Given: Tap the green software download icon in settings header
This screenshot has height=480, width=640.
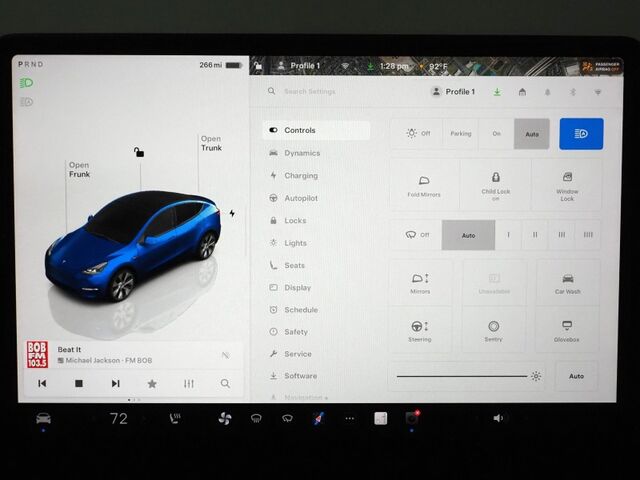Looking at the screenshot, I should coord(497,92).
